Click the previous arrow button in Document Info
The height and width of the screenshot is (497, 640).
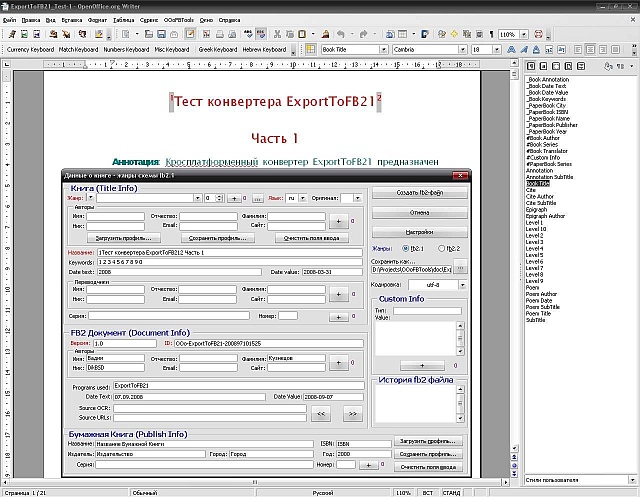click(320, 412)
